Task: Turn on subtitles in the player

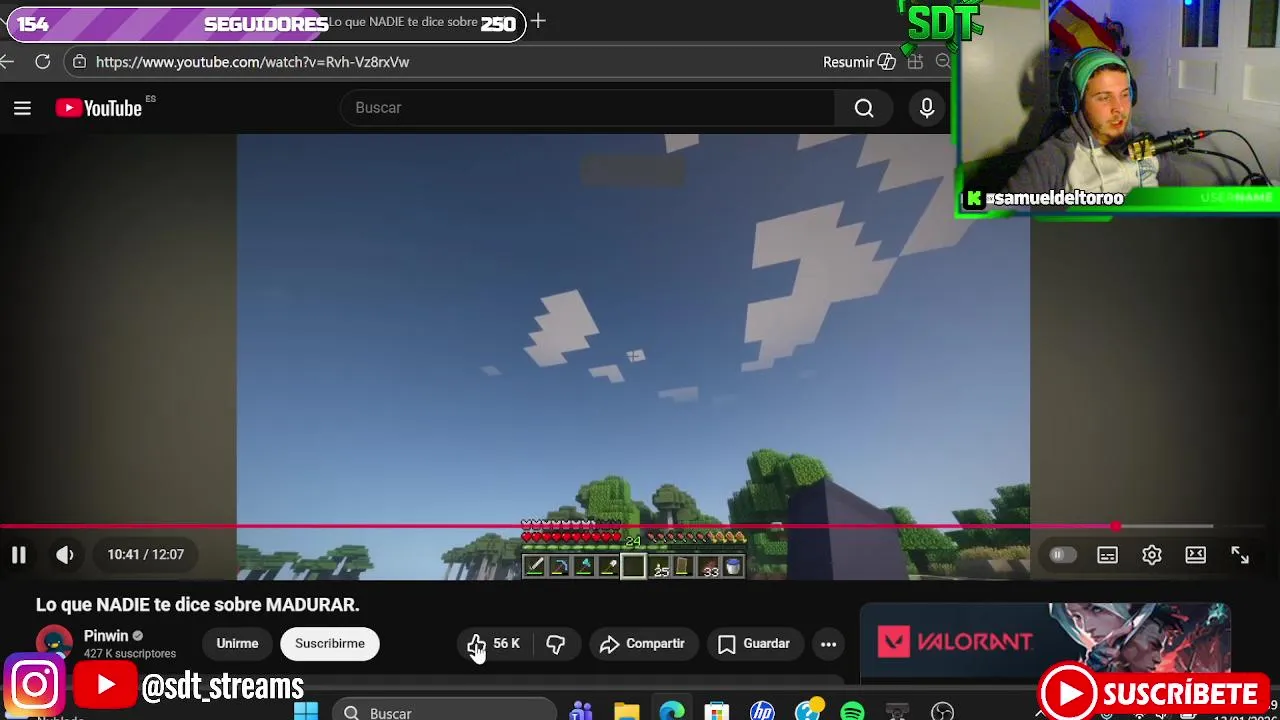Action: pyautogui.click(x=1107, y=555)
